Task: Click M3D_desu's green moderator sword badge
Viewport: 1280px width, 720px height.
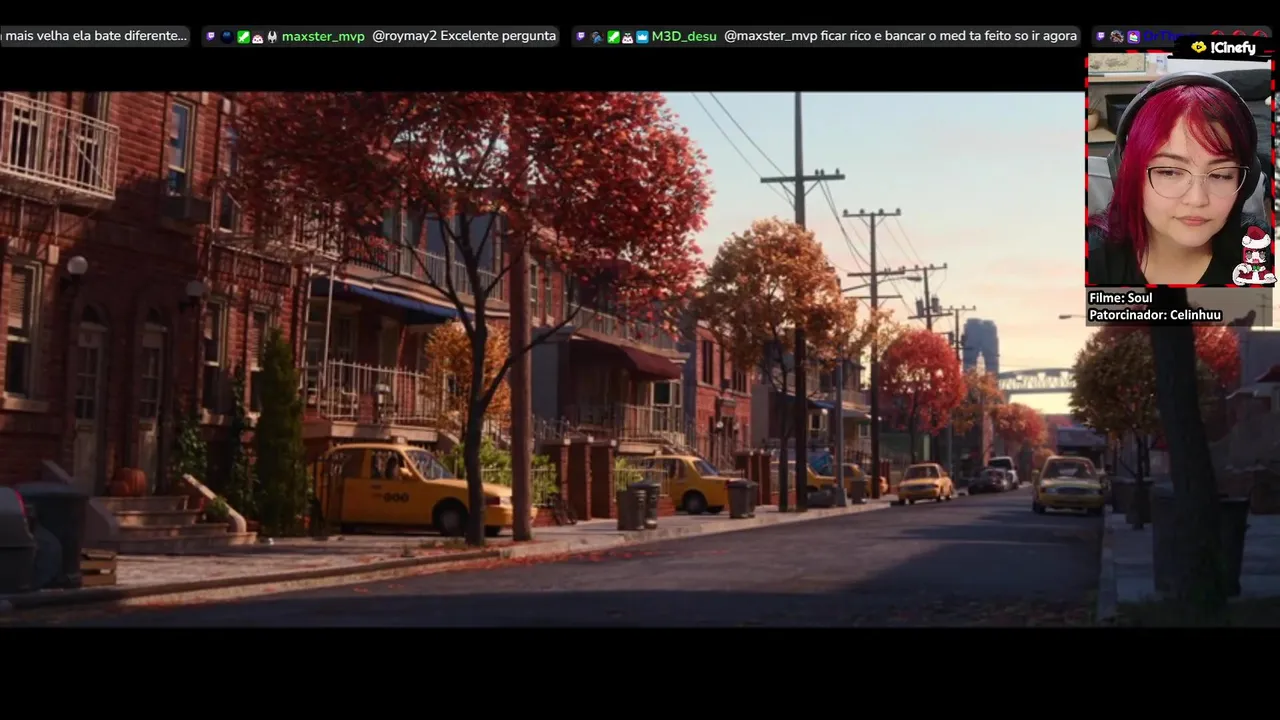Action: [x=613, y=37]
